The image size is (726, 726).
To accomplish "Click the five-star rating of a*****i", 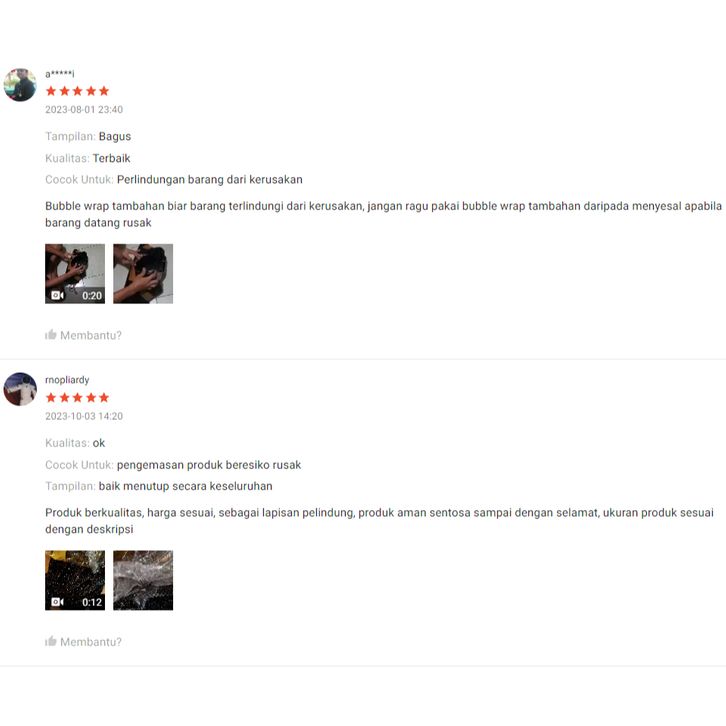I will tap(77, 91).
